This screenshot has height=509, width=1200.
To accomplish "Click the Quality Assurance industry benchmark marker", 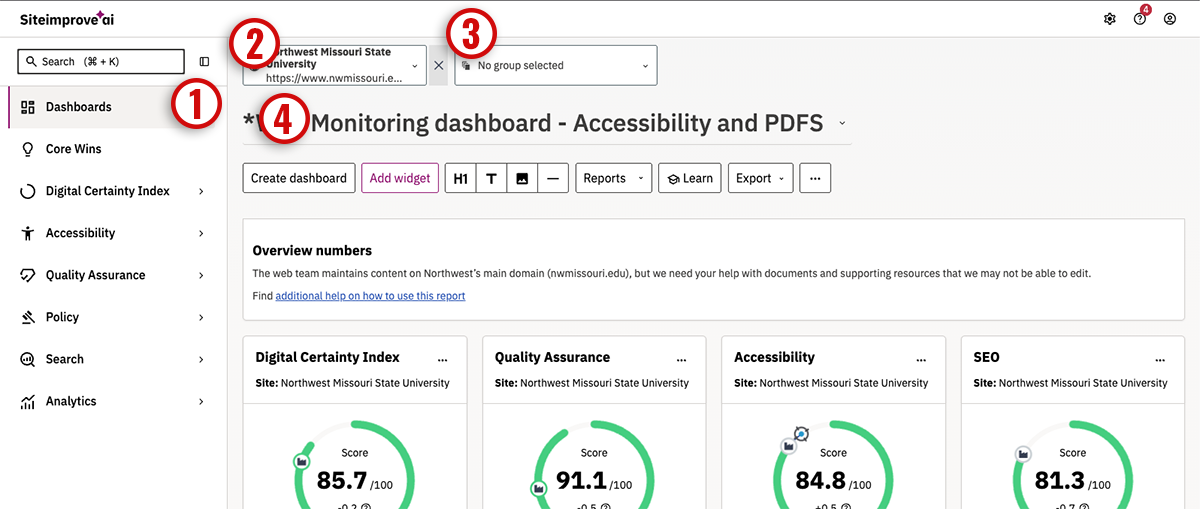I will [538, 488].
